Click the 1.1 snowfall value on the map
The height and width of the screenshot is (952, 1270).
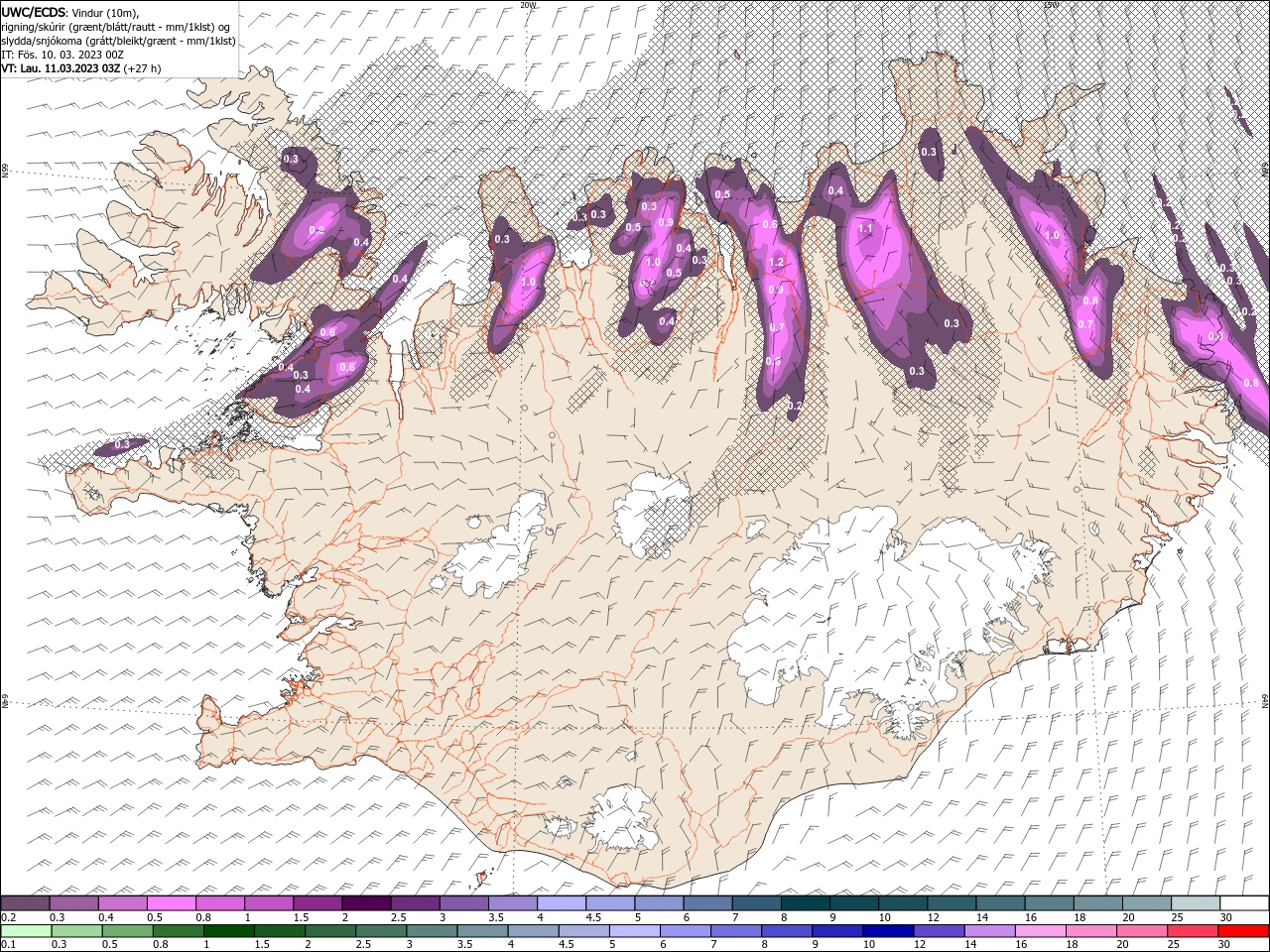[x=864, y=228]
